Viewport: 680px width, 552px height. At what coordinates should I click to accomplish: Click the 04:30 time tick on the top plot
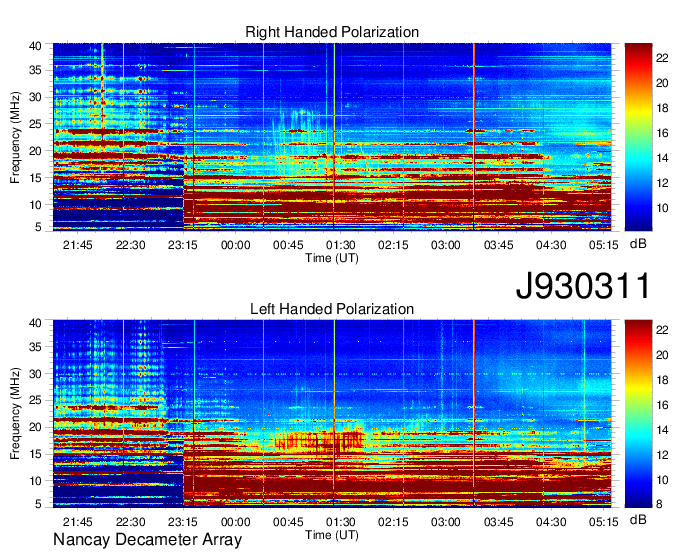(x=551, y=245)
